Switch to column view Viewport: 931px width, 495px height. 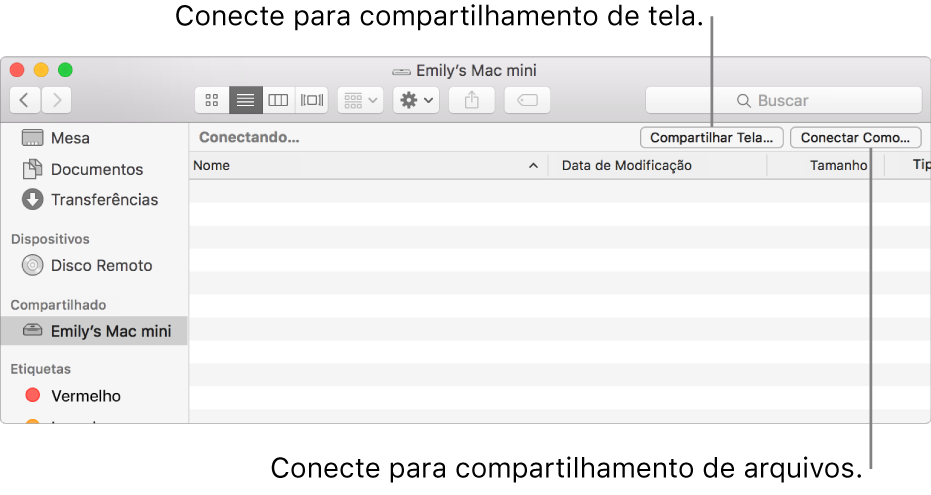point(278,100)
